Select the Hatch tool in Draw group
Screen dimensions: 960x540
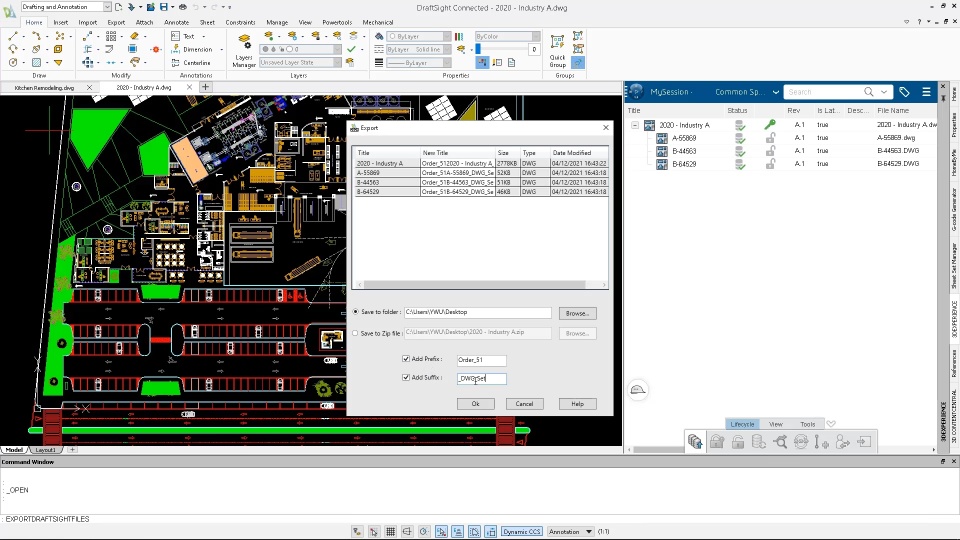click(36, 62)
